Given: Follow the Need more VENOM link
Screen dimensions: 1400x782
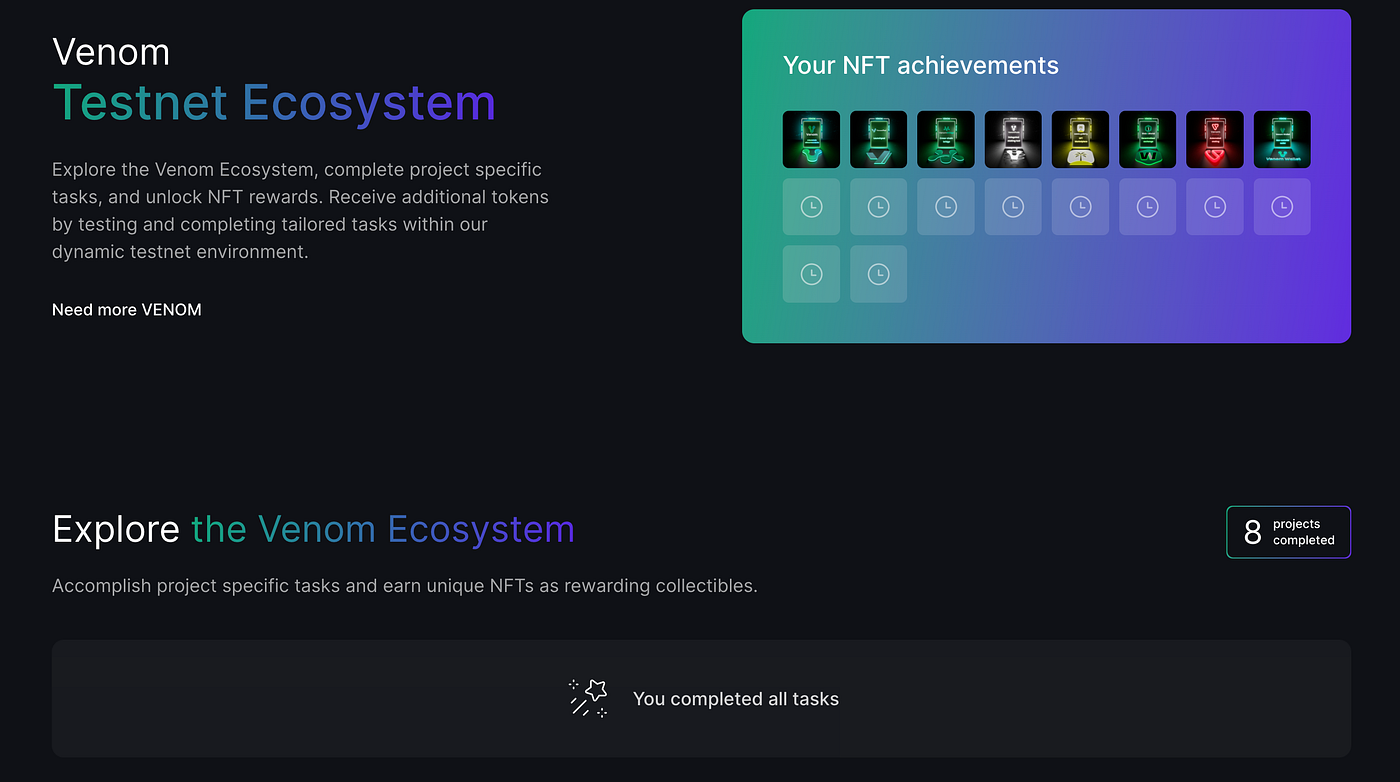Looking at the screenshot, I should coord(127,310).
